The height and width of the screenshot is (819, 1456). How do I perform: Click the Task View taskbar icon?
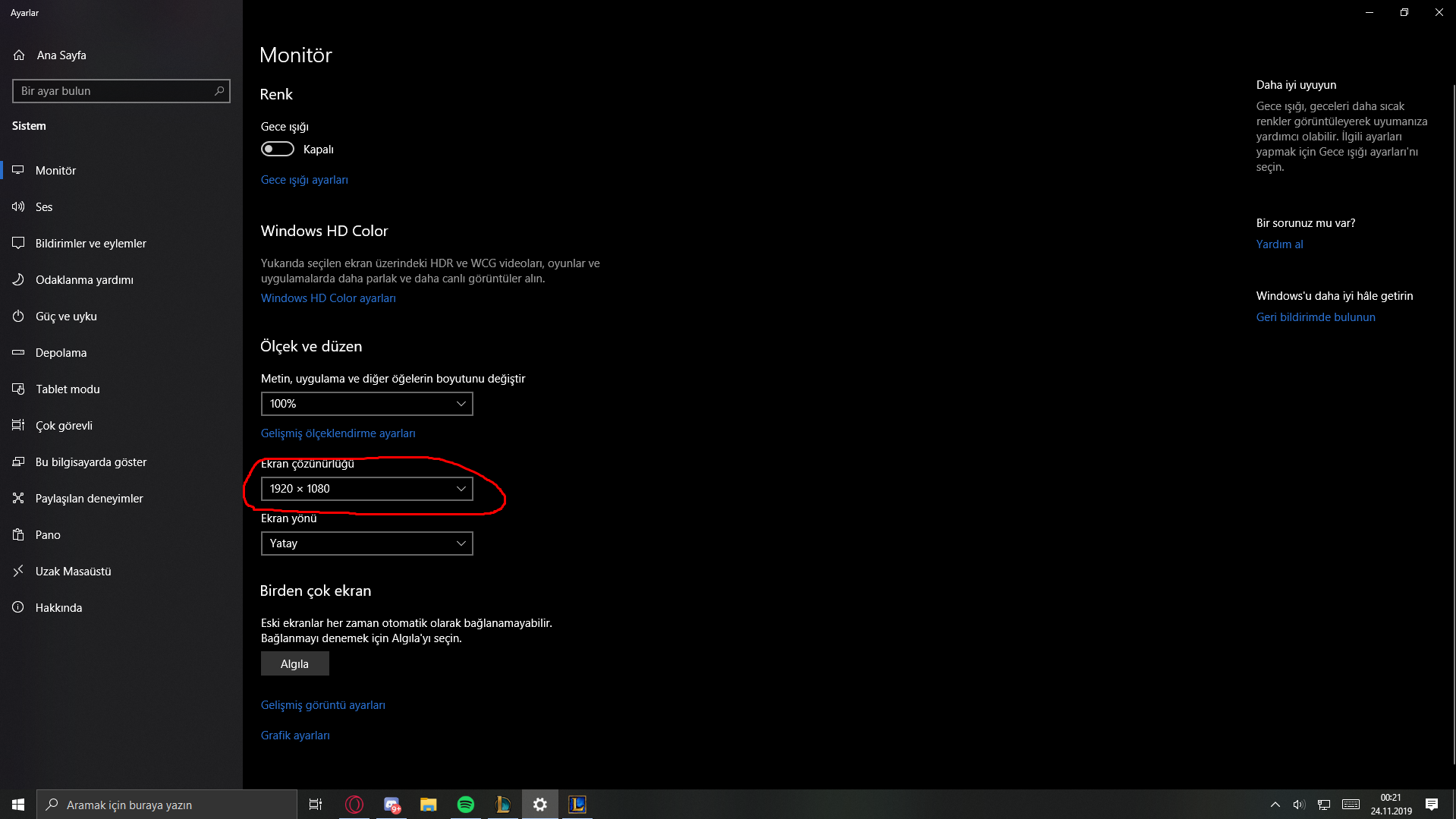(316, 805)
